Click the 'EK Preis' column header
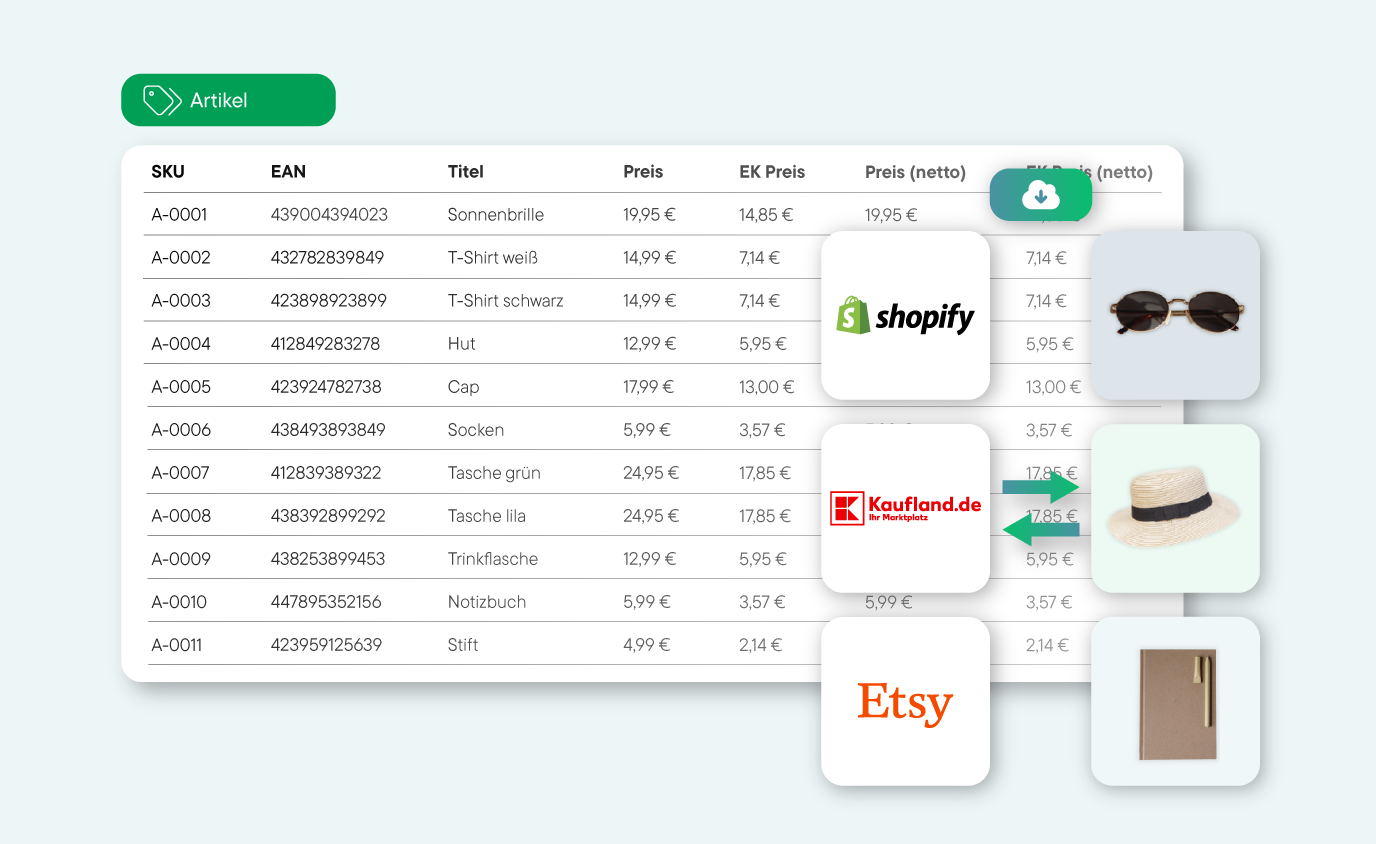Image resolution: width=1376 pixels, height=844 pixels. pos(772,172)
